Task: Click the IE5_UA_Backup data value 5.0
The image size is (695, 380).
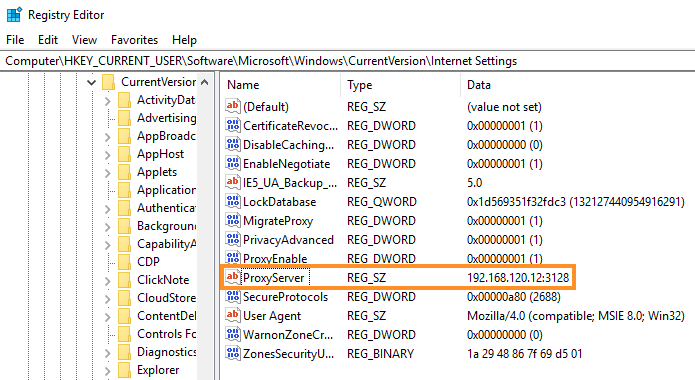Action: click(474, 183)
